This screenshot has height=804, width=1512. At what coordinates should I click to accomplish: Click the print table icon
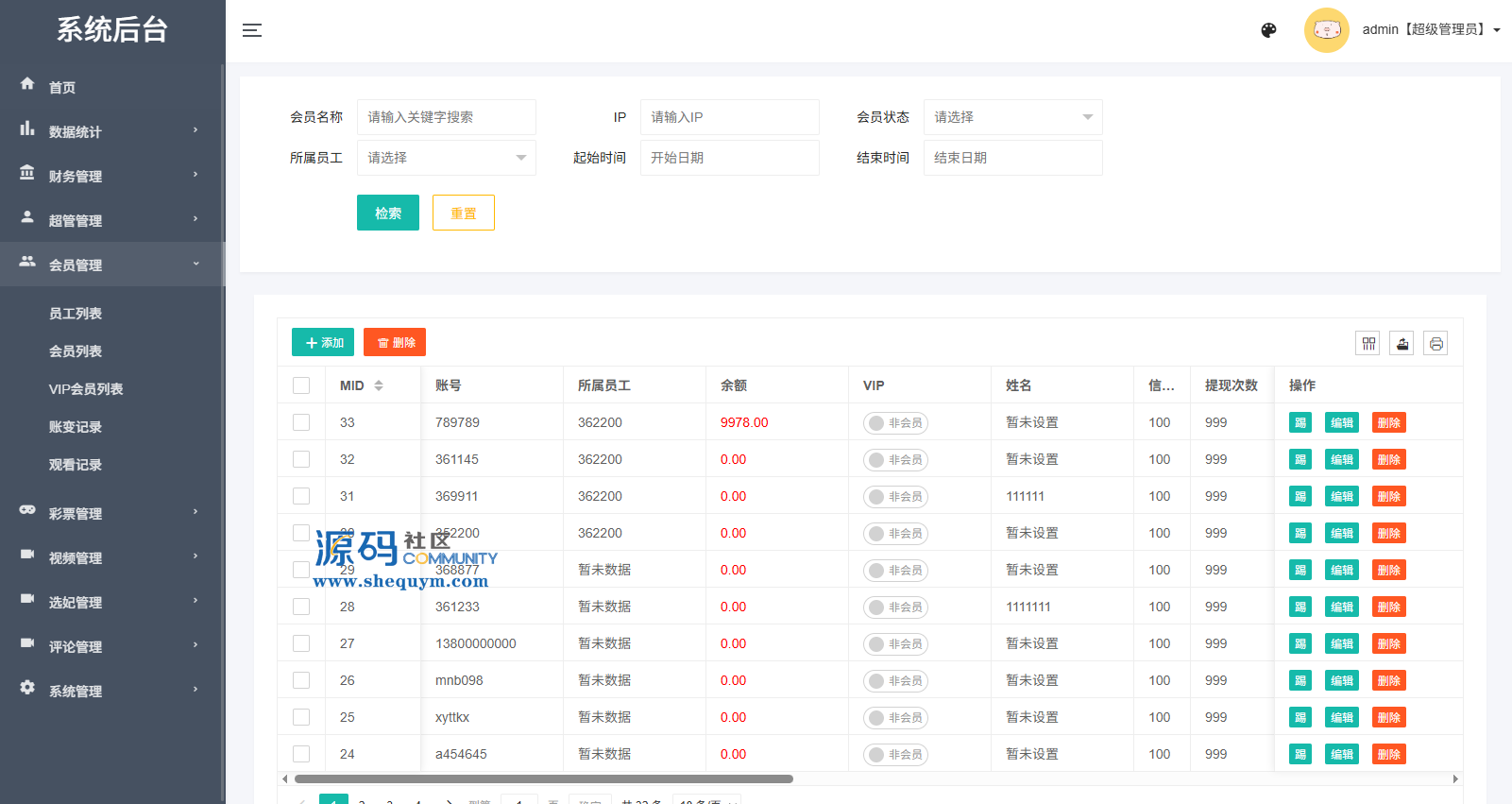(x=1436, y=343)
